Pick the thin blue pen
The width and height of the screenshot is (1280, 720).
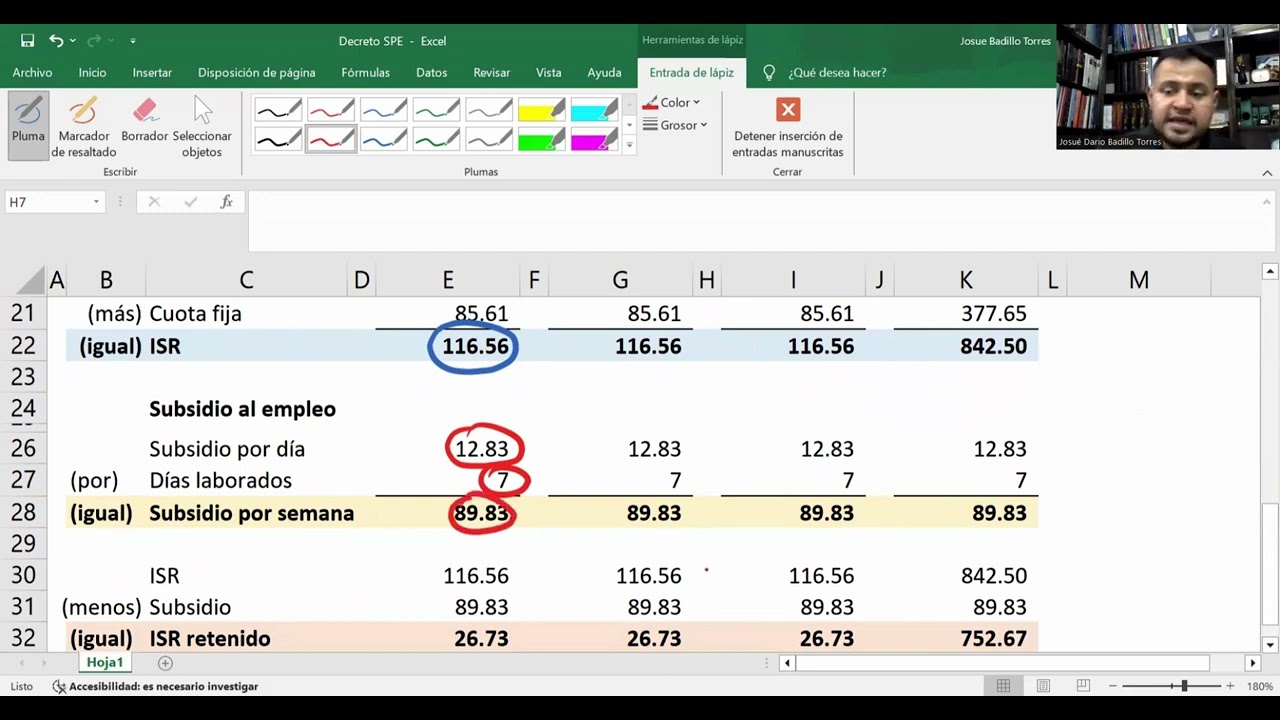(x=384, y=109)
